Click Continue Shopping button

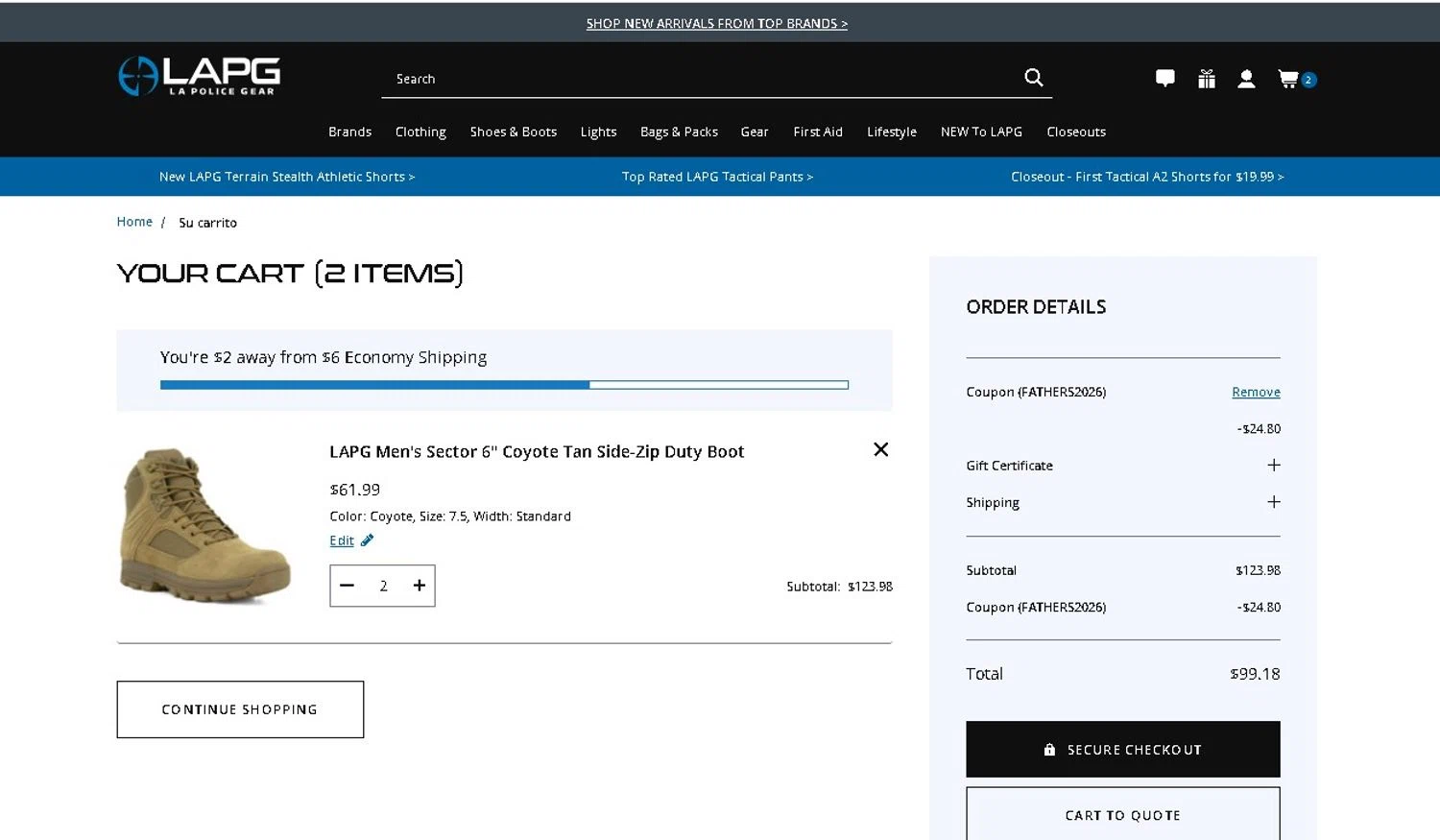point(240,709)
